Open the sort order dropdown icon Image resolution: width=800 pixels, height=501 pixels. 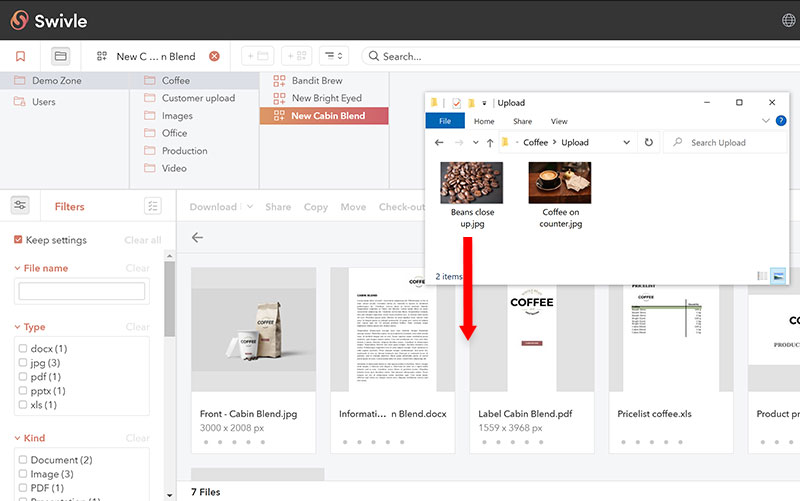point(334,56)
